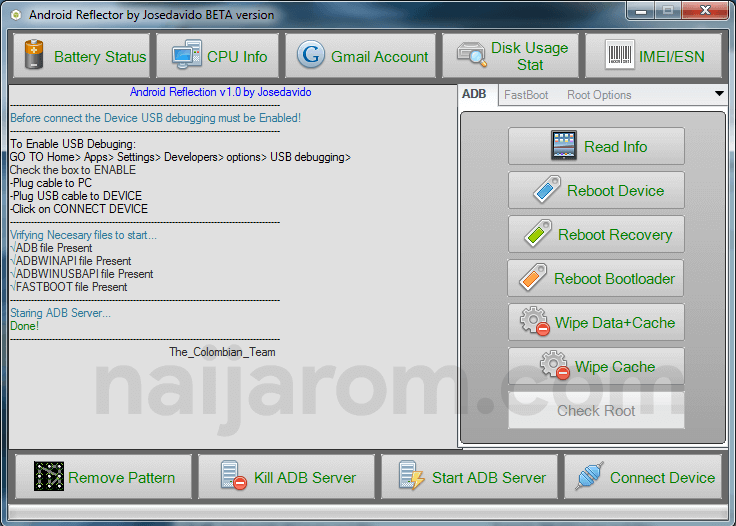This screenshot has height=526, width=736.
Task: Click the 'FASTBOOT file Present' line
Action: coord(69,287)
